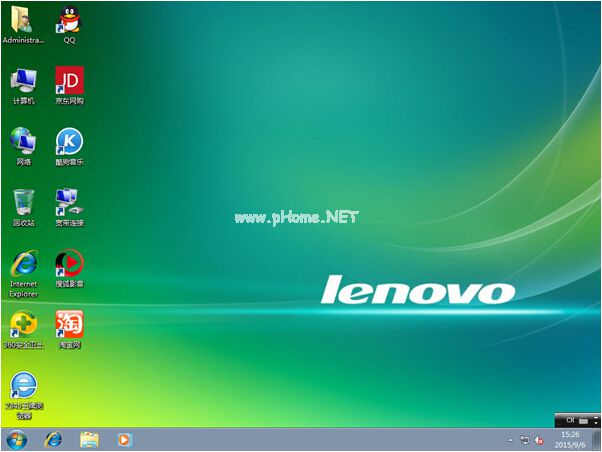This screenshot has width=602, height=452.
Task: Click the Show desktop strip
Action: coord(597,439)
